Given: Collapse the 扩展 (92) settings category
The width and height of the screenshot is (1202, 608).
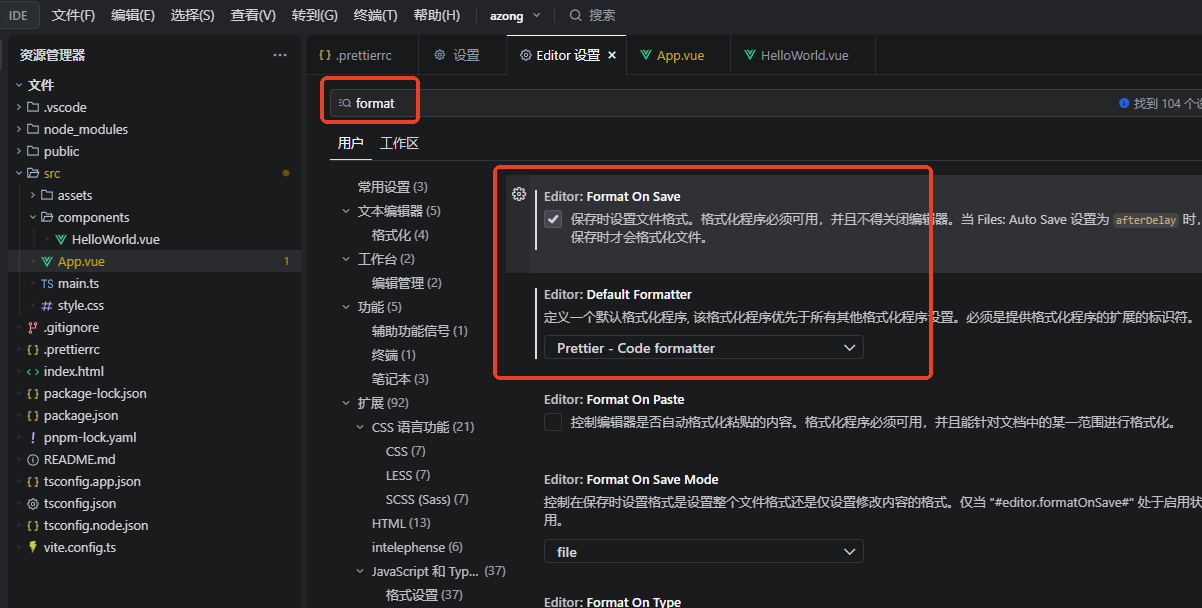Looking at the screenshot, I should coord(347,403).
